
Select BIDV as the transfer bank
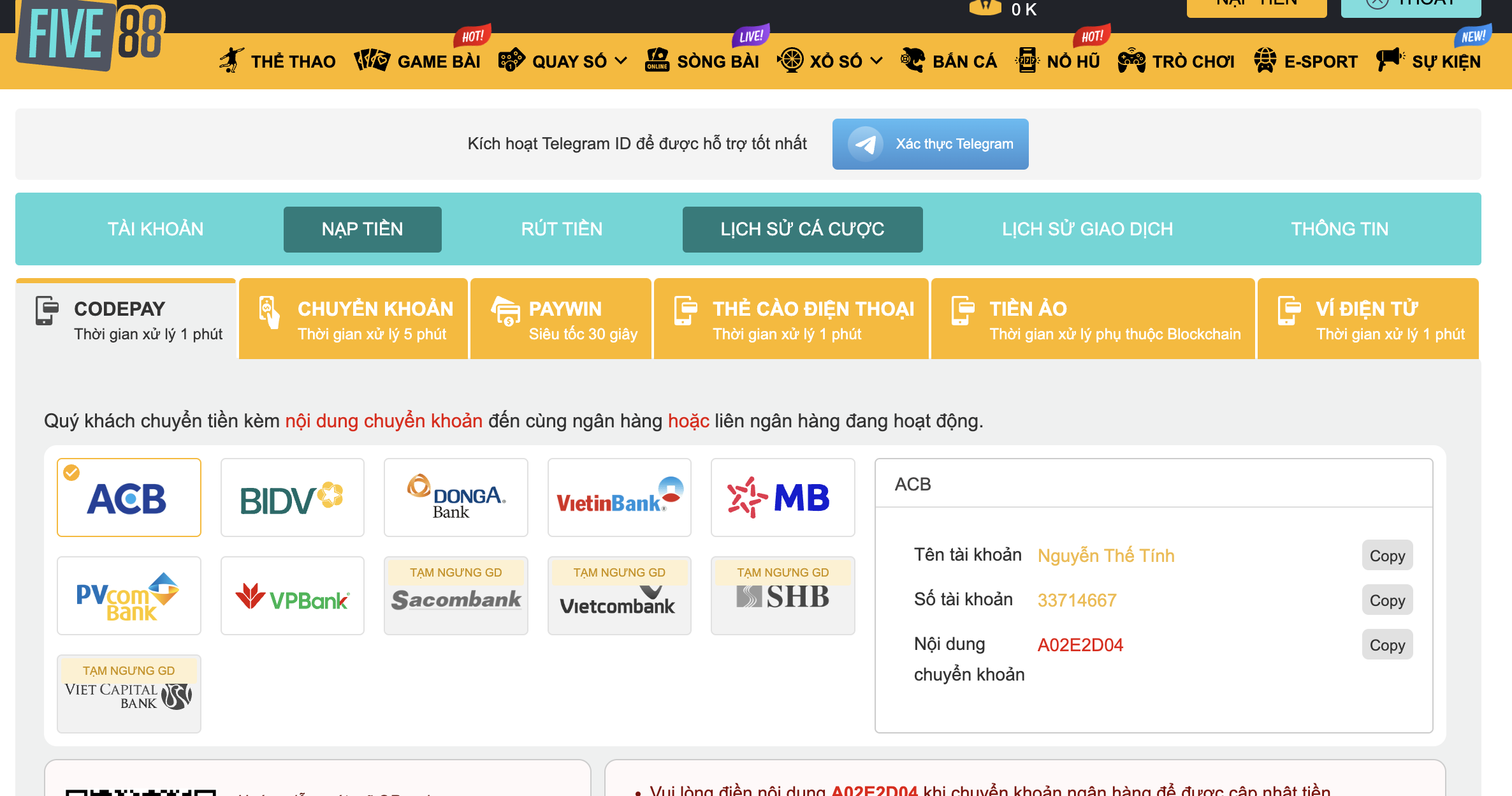pyautogui.click(x=292, y=497)
